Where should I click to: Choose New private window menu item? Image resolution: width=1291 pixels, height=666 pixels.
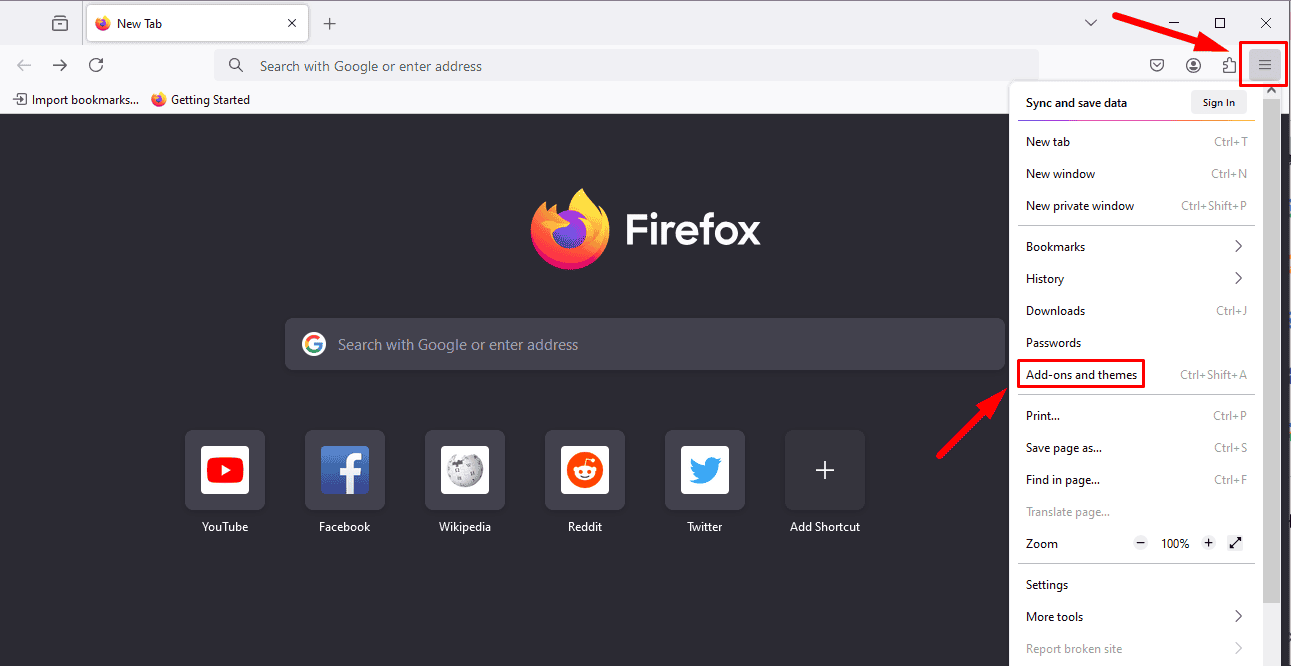[1136, 206]
